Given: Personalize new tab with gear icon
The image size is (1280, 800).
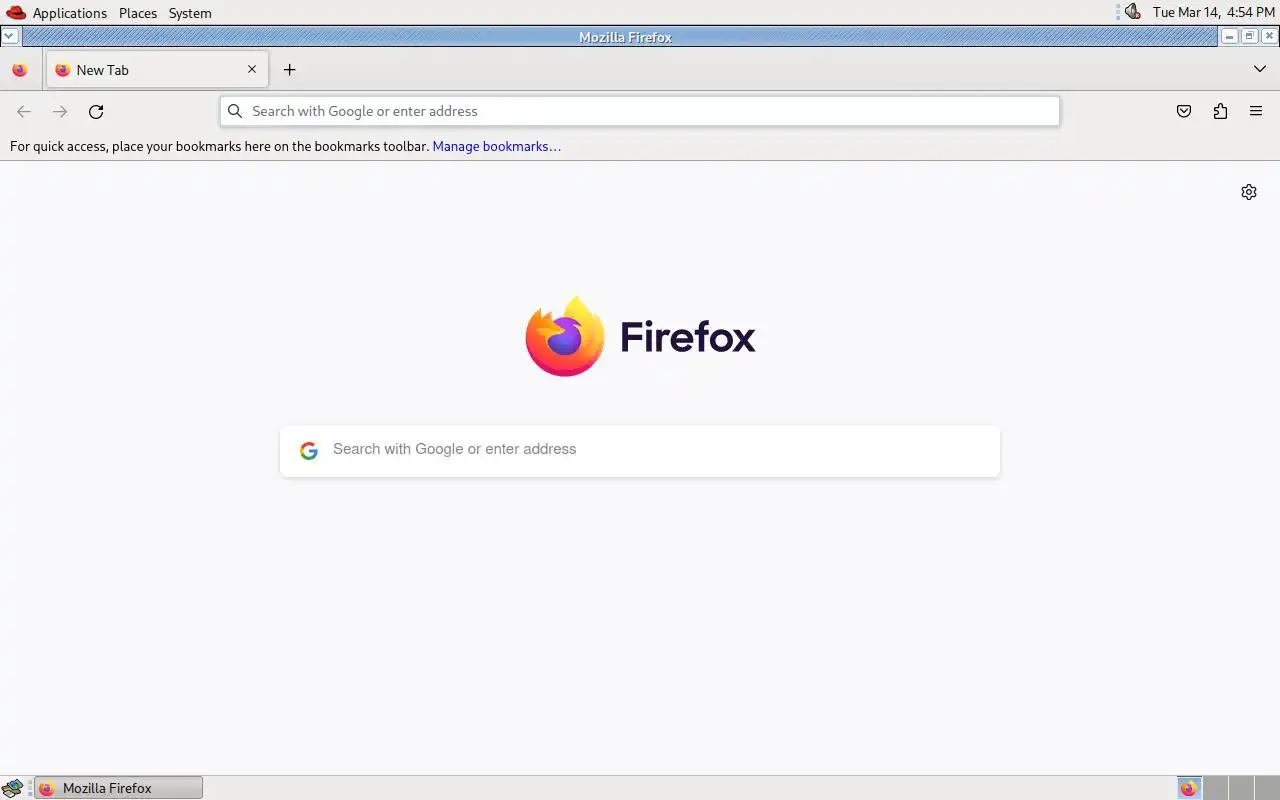Looking at the screenshot, I should (x=1249, y=192).
